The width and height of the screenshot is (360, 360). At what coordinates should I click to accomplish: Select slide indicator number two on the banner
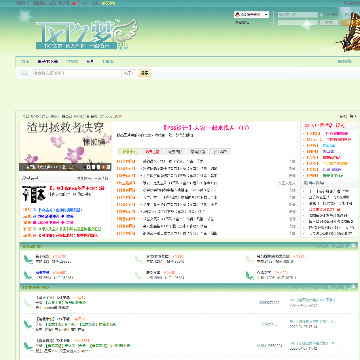(x=94, y=167)
